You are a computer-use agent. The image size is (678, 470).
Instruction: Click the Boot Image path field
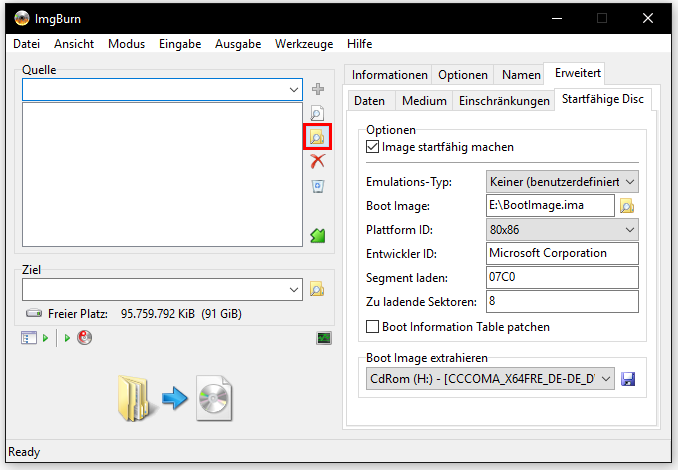pyautogui.click(x=550, y=205)
